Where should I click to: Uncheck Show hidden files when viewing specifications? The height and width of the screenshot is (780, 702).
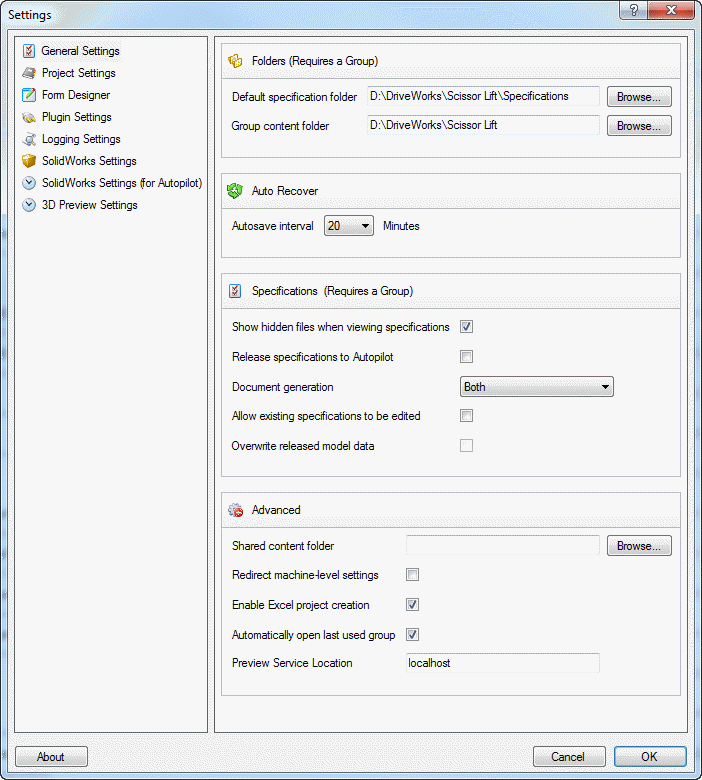(466, 327)
